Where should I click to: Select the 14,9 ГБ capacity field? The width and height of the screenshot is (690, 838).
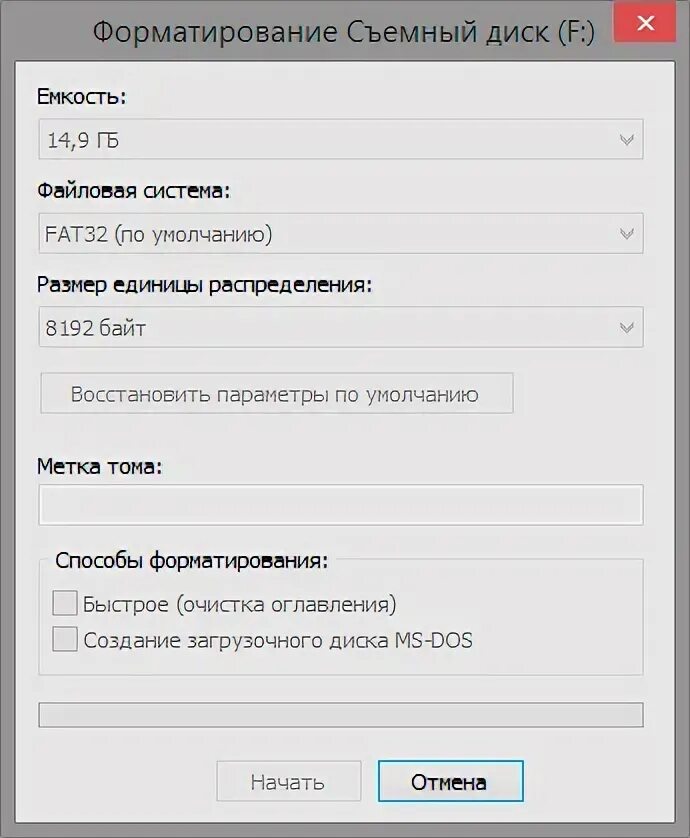341,139
